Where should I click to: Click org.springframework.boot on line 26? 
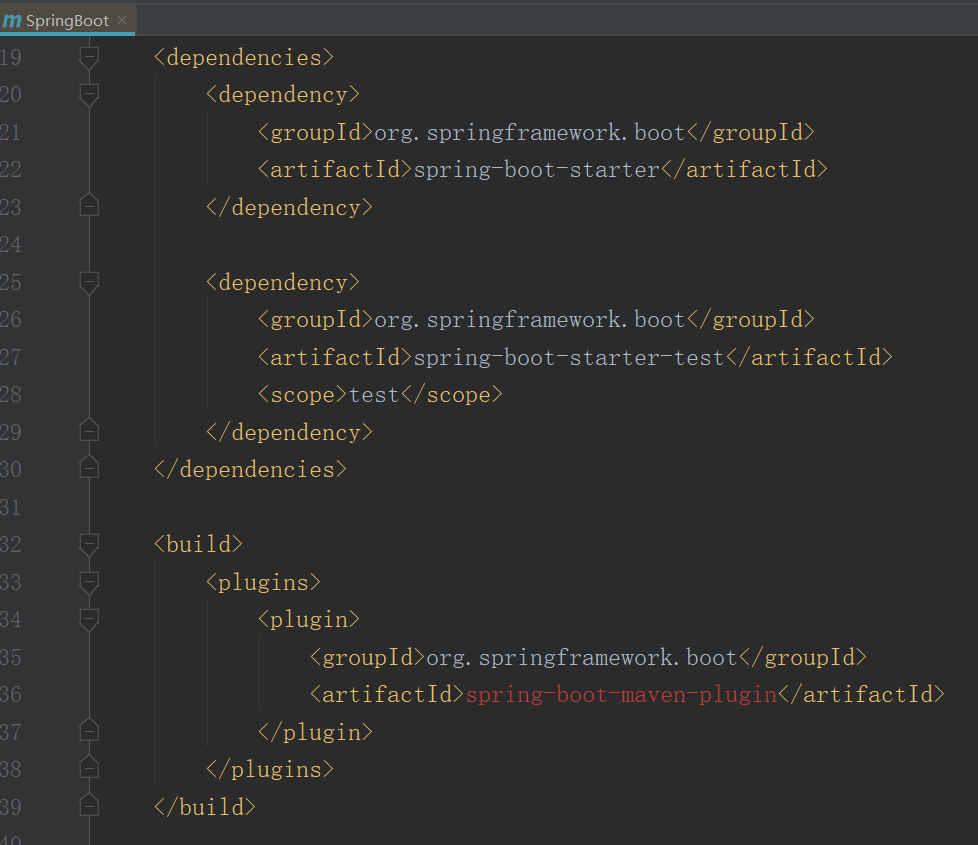(530, 320)
